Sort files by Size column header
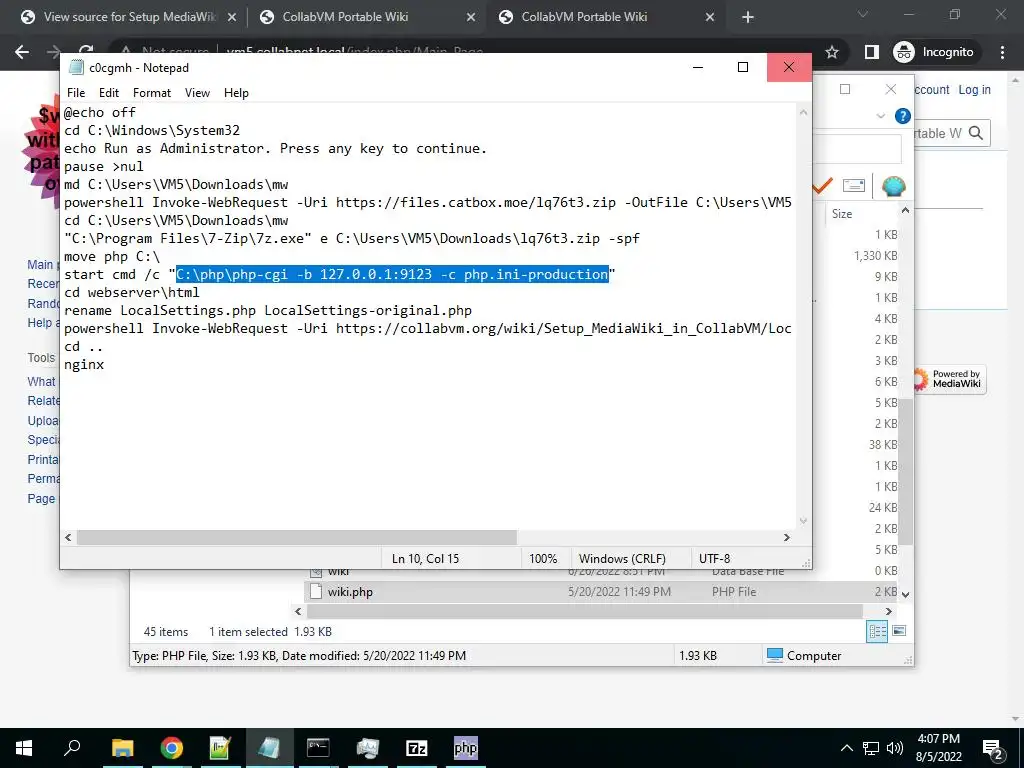Screen dimensions: 1024x768 click(842, 214)
